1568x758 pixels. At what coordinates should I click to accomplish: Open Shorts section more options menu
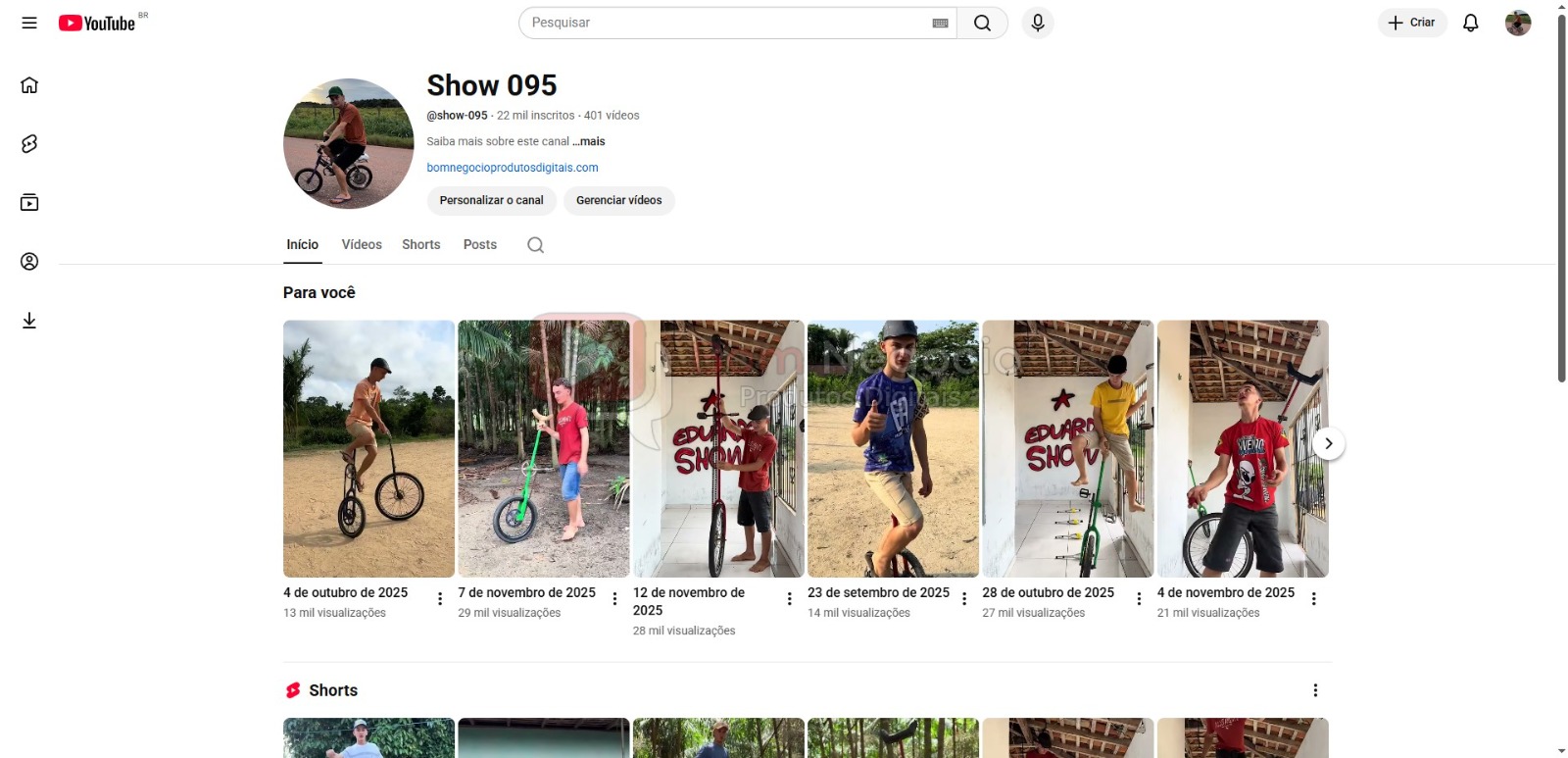(1315, 690)
